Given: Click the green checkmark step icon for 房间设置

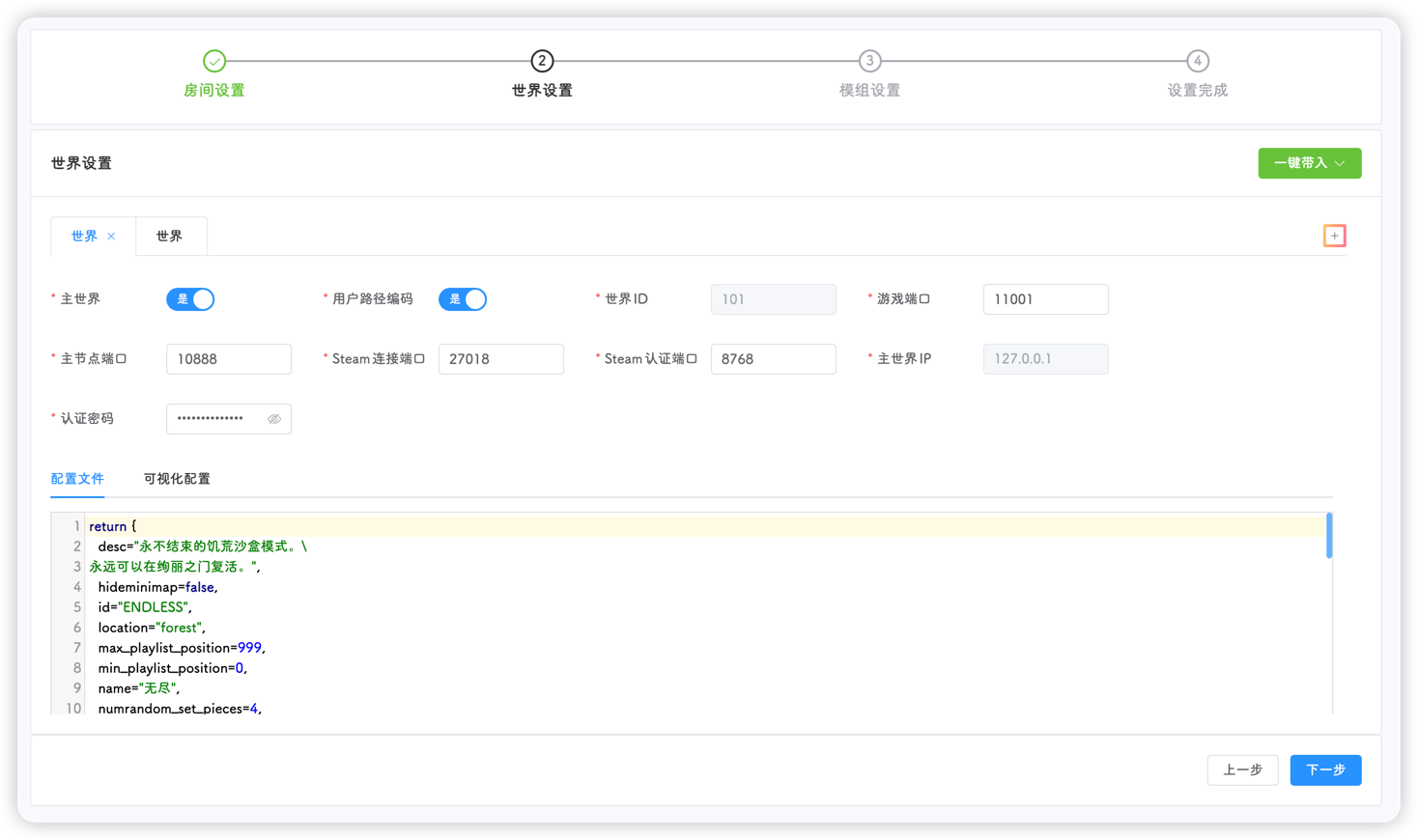Looking at the screenshot, I should 214,61.
